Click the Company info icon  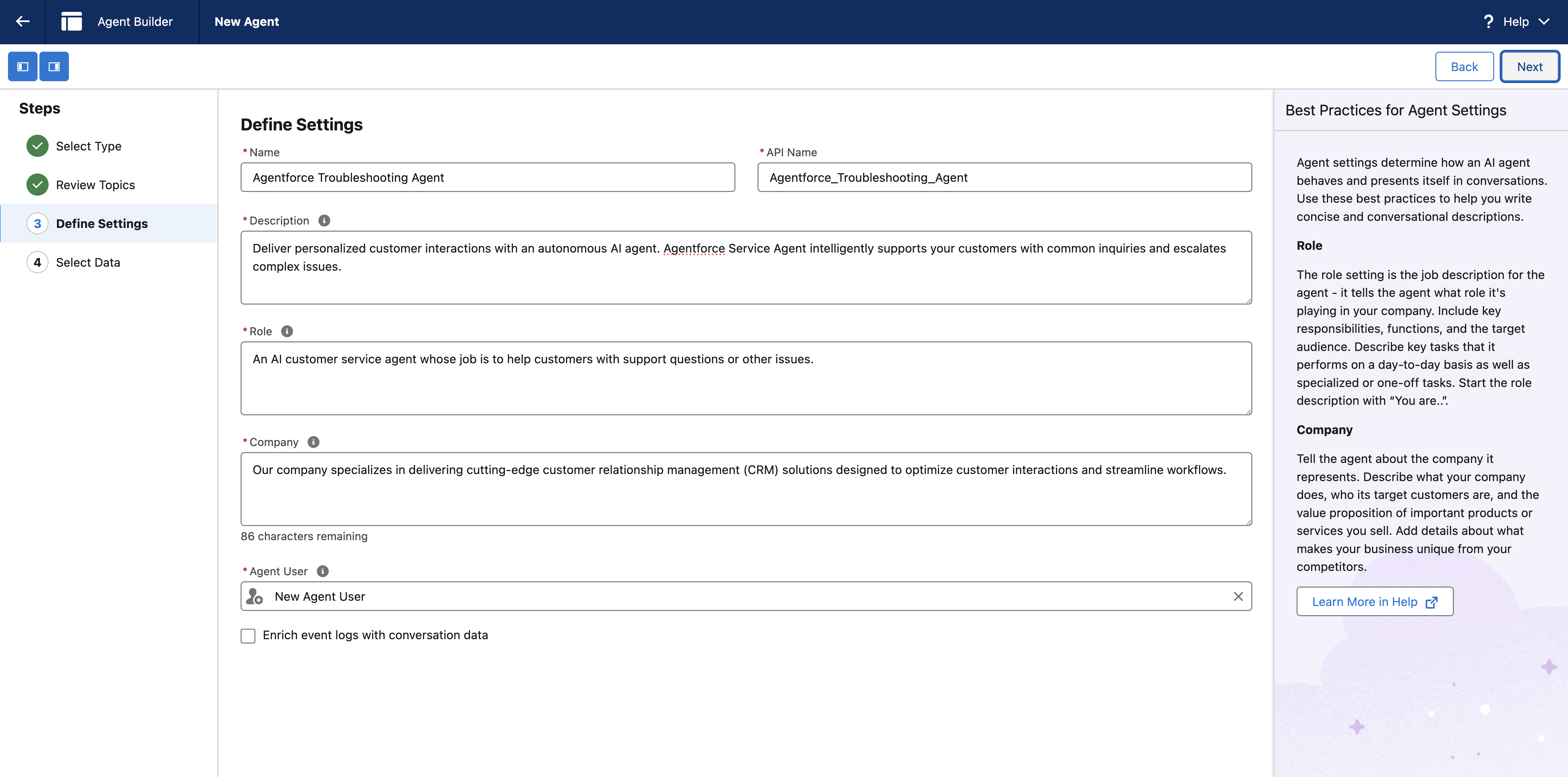coord(313,442)
